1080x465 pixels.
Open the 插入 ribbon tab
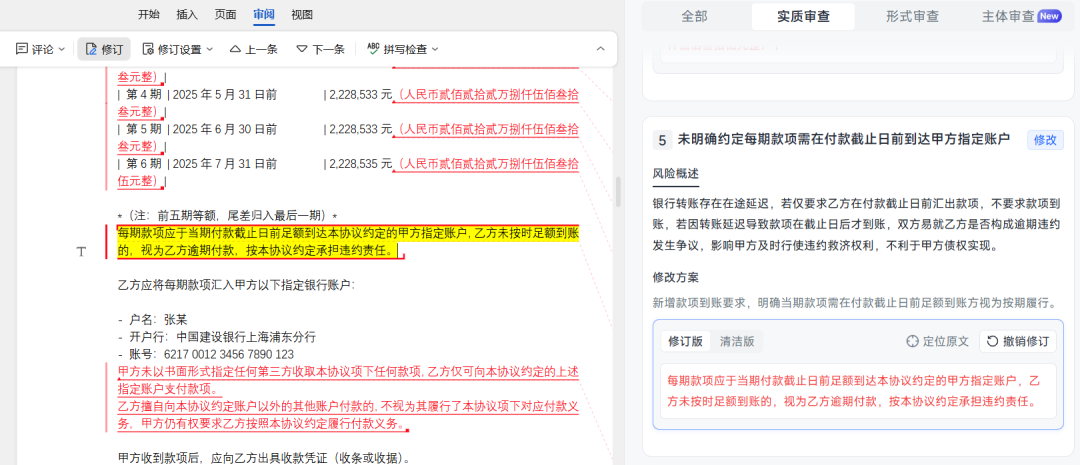pos(187,14)
